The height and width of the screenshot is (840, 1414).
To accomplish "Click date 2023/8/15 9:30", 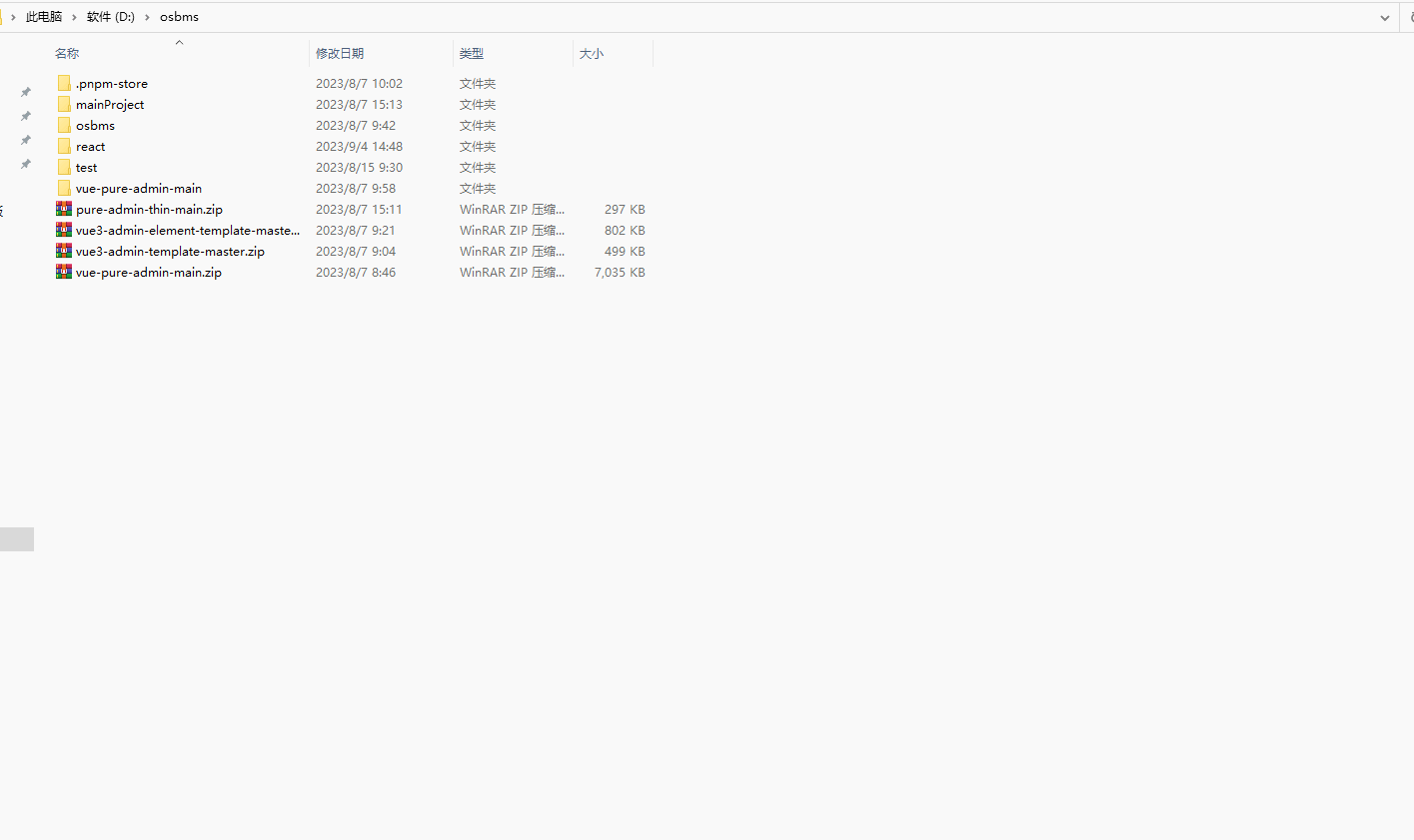I will (359, 168).
